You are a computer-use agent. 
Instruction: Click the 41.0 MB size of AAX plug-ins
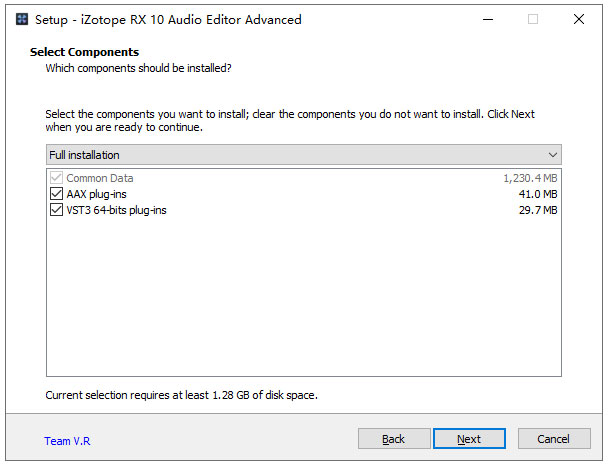(x=538, y=194)
